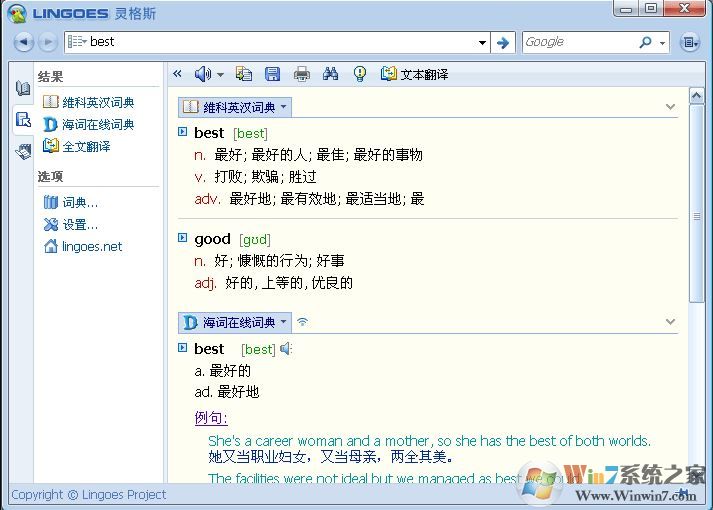Click the online signal icon beside 海词在线词典
The height and width of the screenshot is (510, 713).
point(302,322)
